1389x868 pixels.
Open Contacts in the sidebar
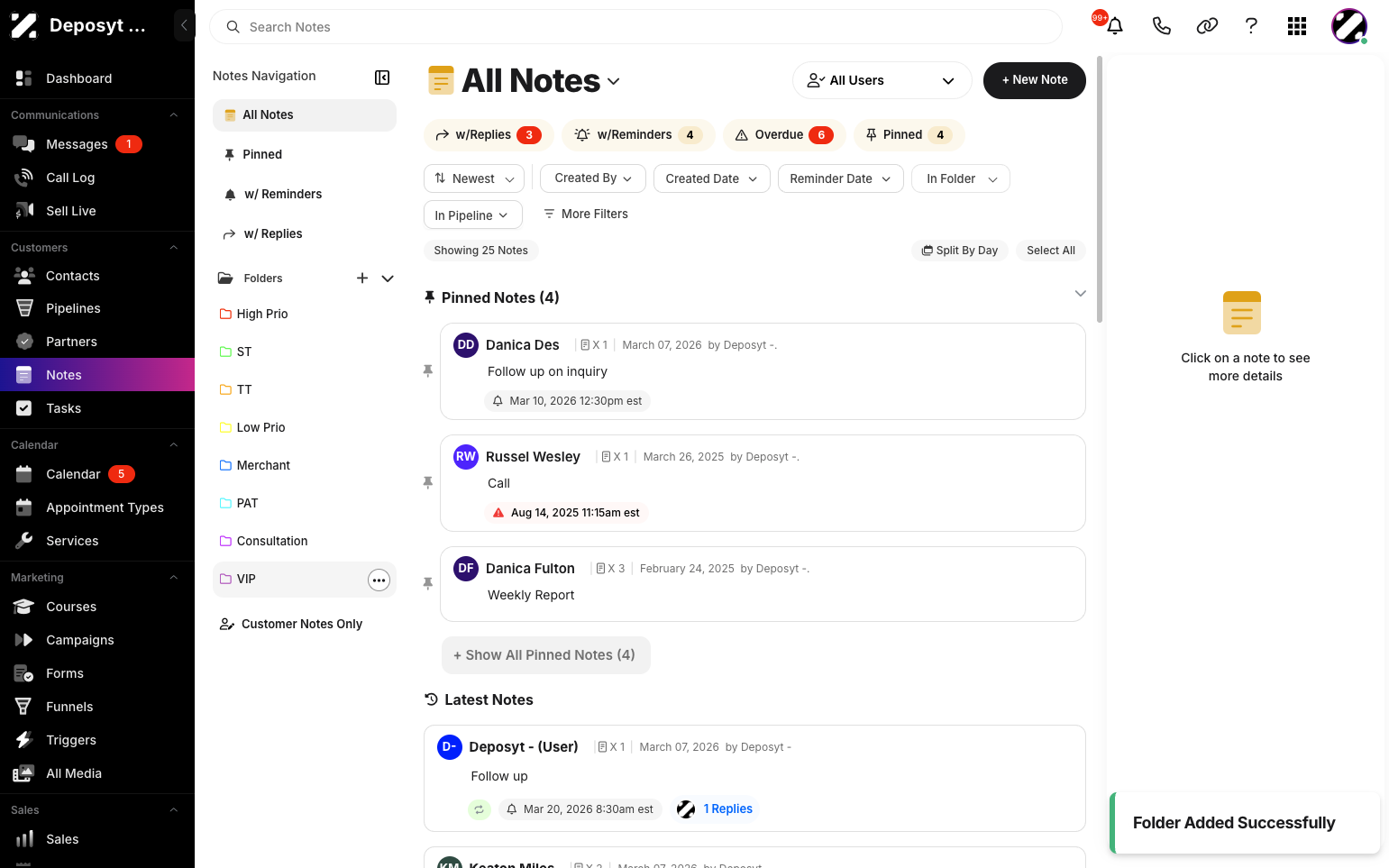pyautogui.click(x=97, y=276)
